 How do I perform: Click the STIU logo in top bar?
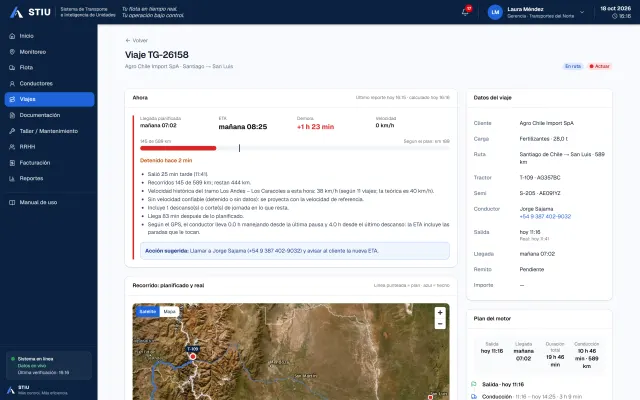click(30, 12)
